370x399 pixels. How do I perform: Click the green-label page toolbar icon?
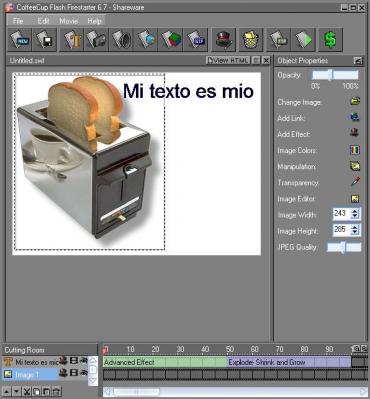pyautogui.click(x=279, y=40)
